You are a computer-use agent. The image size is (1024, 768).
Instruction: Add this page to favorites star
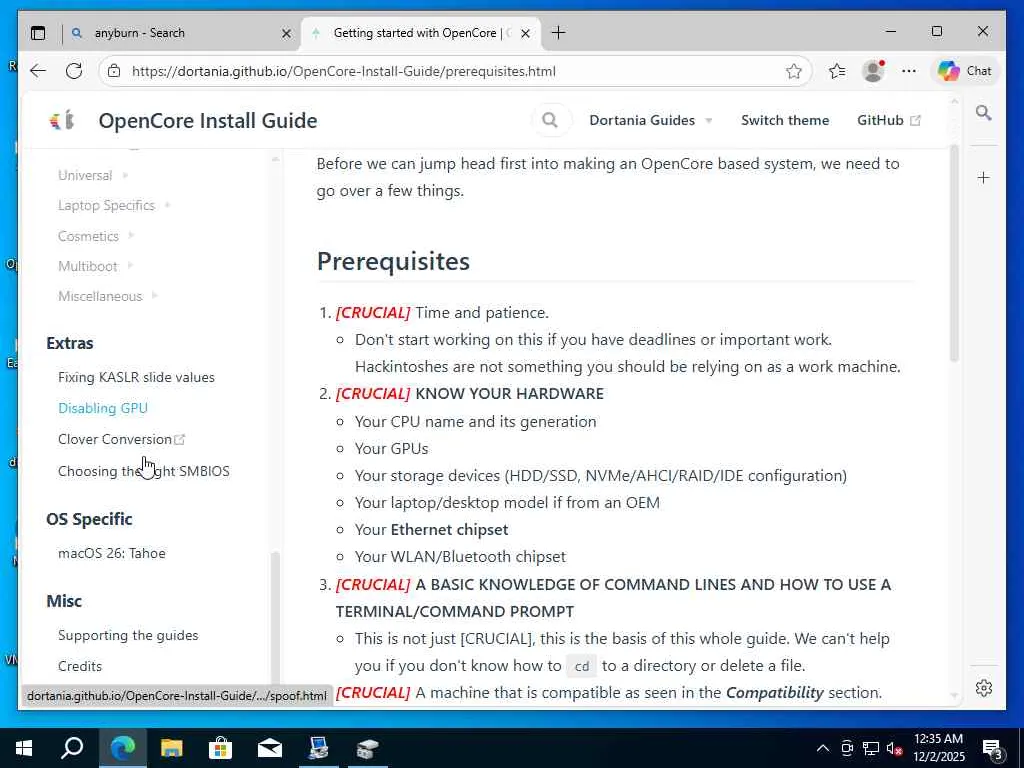tap(793, 71)
